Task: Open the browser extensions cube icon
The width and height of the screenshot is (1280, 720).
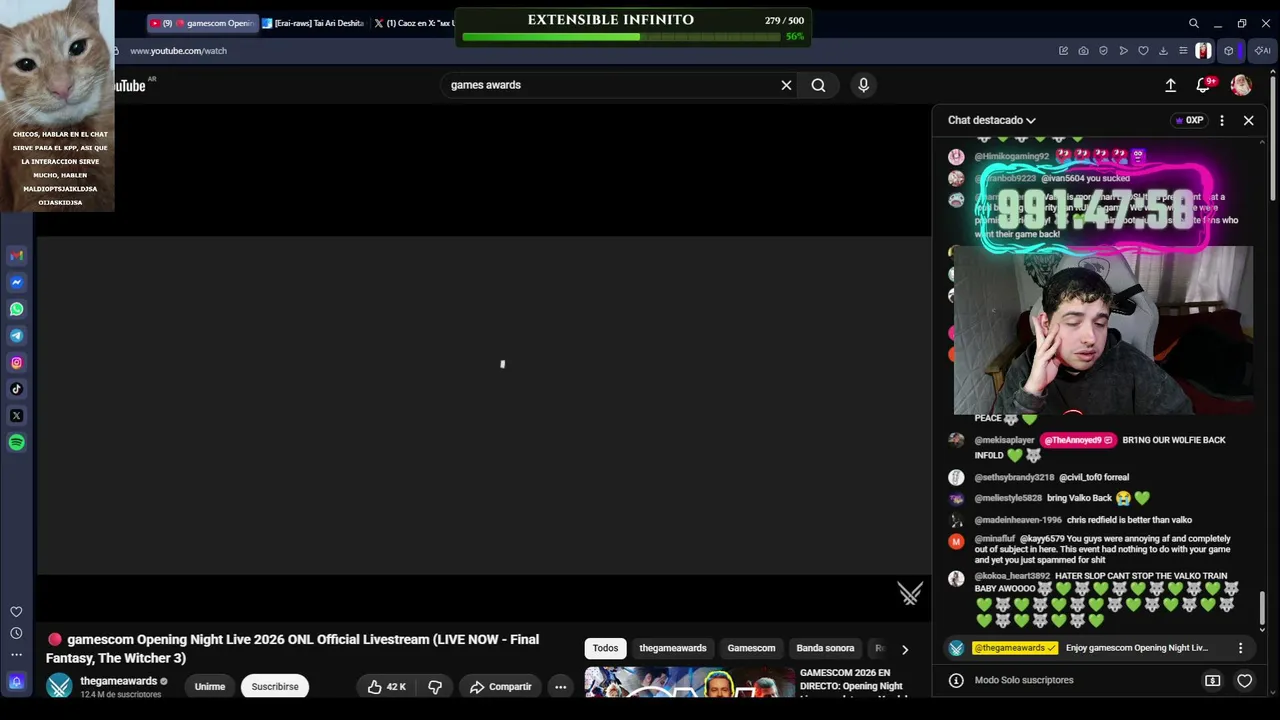Action: [1229, 51]
